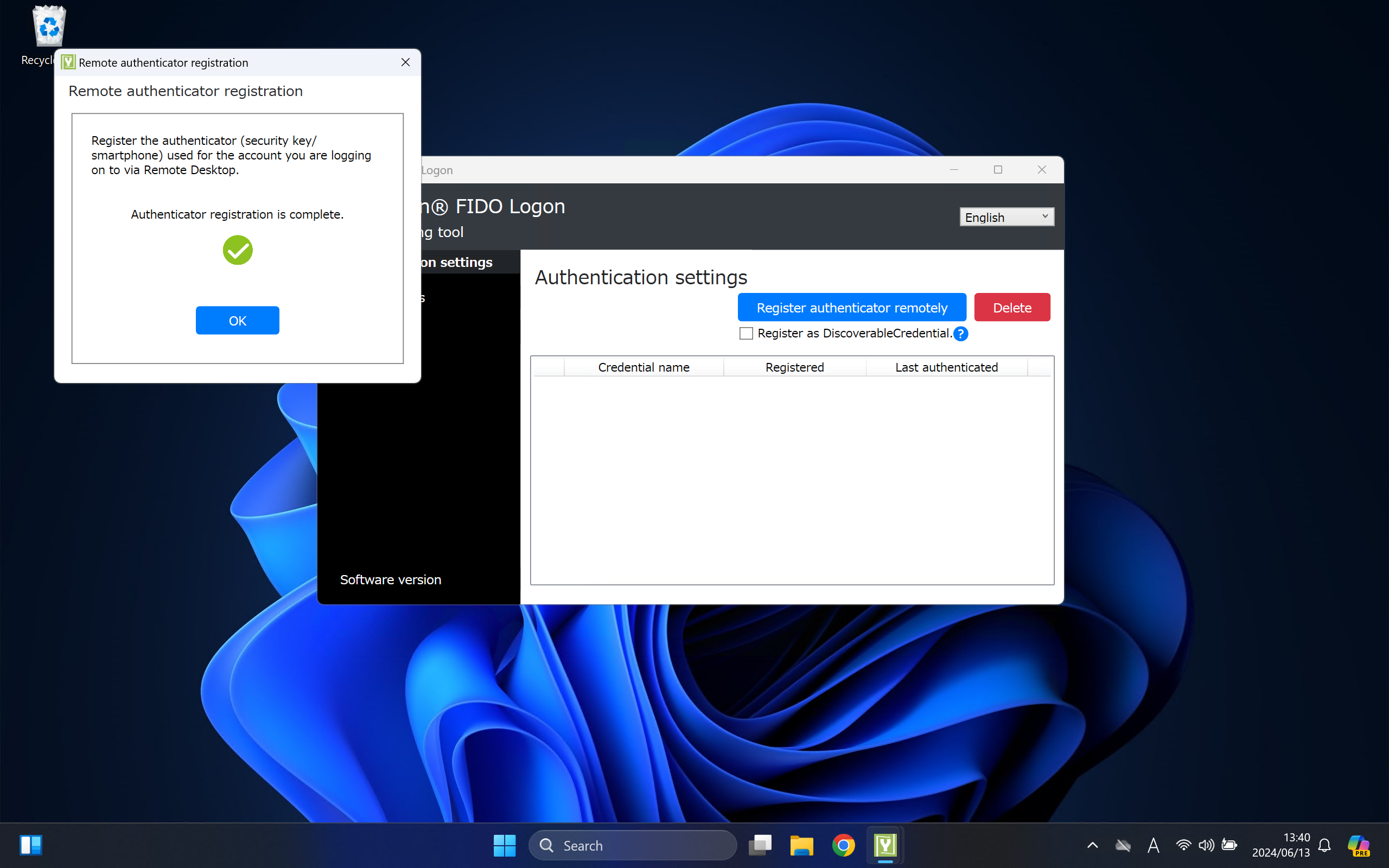Close the FIDO Logon window

pos(1042,170)
